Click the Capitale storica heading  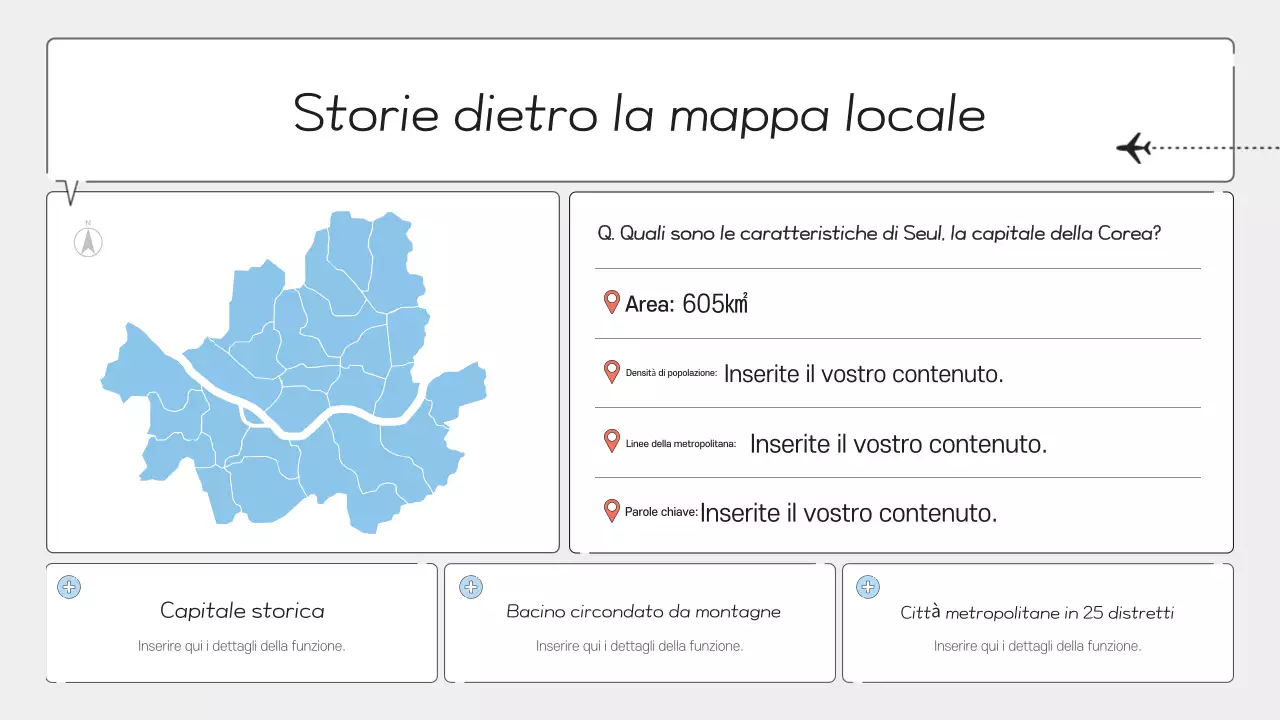coord(241,610)
